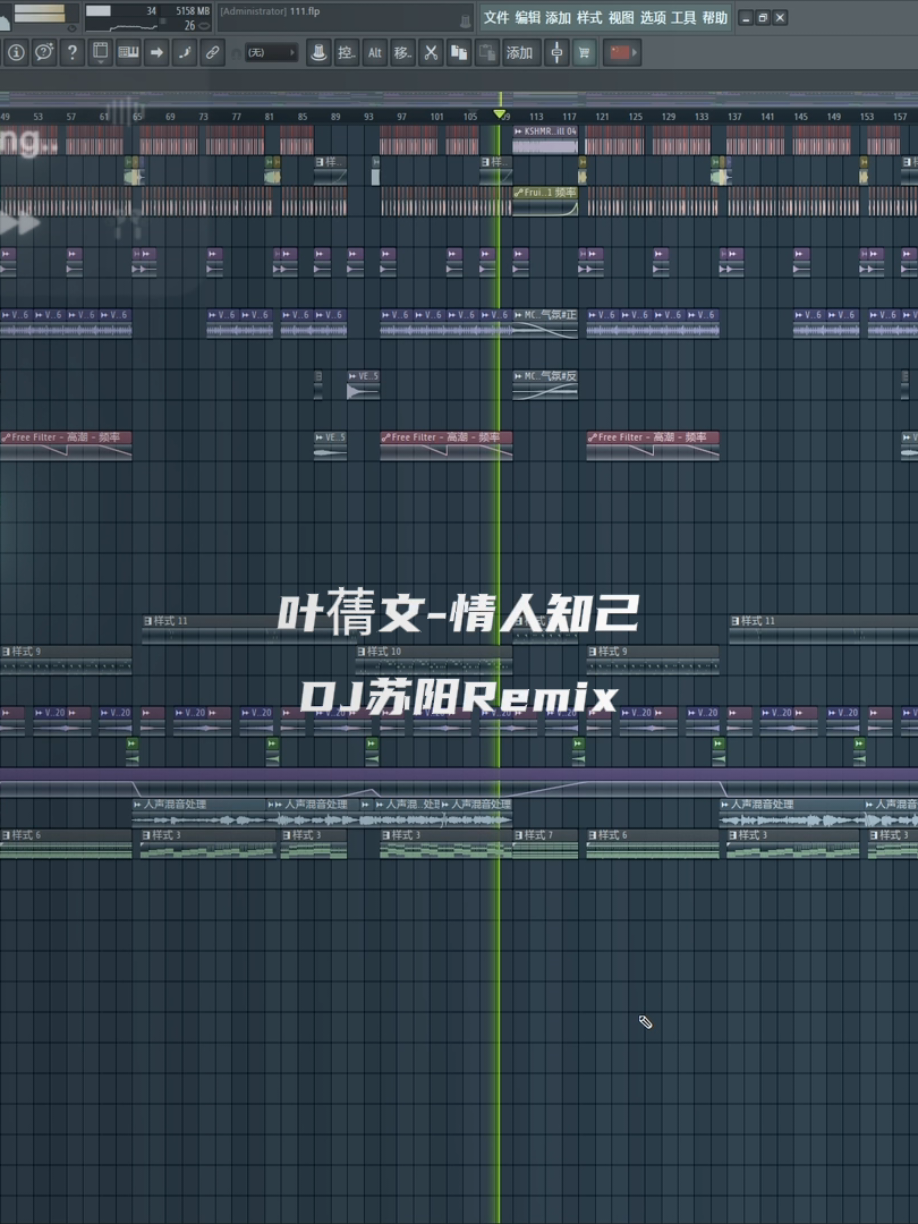Open the snap dropdown showing (无)
Viewport: 918px width, 1224px height.
click(270, 53)
